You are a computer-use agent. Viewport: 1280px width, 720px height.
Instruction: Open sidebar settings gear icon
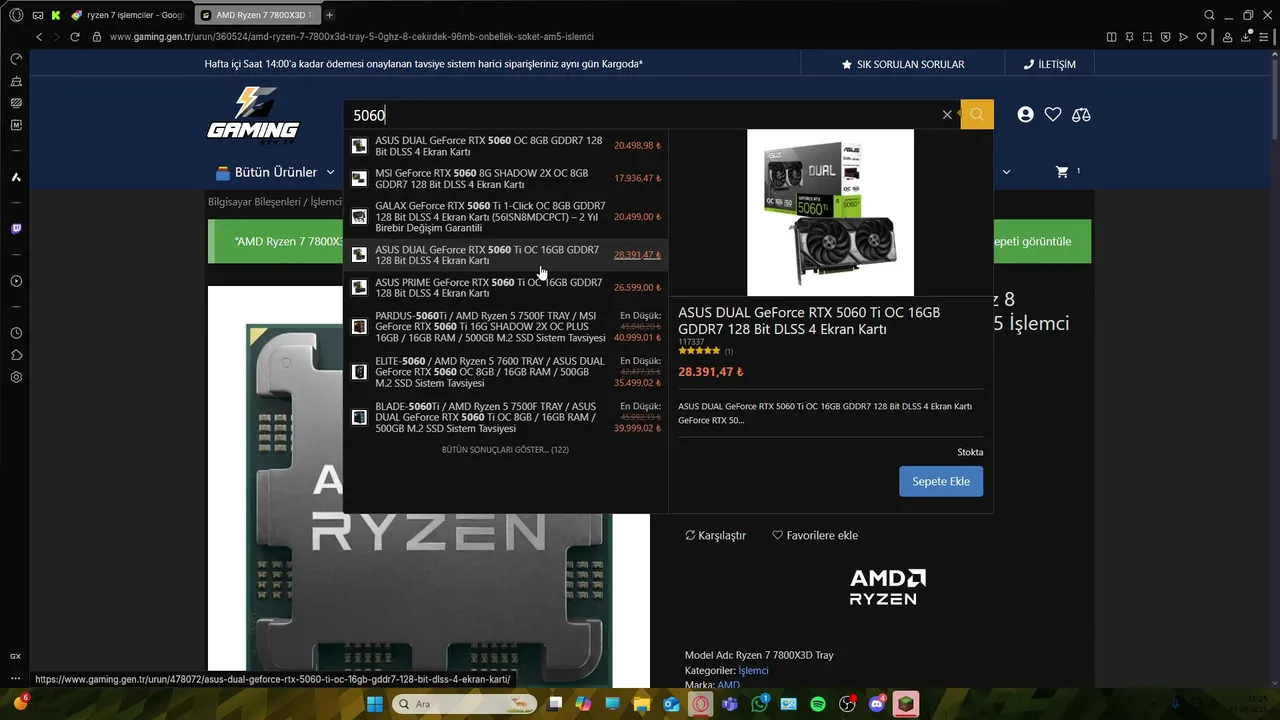(16, 377)
